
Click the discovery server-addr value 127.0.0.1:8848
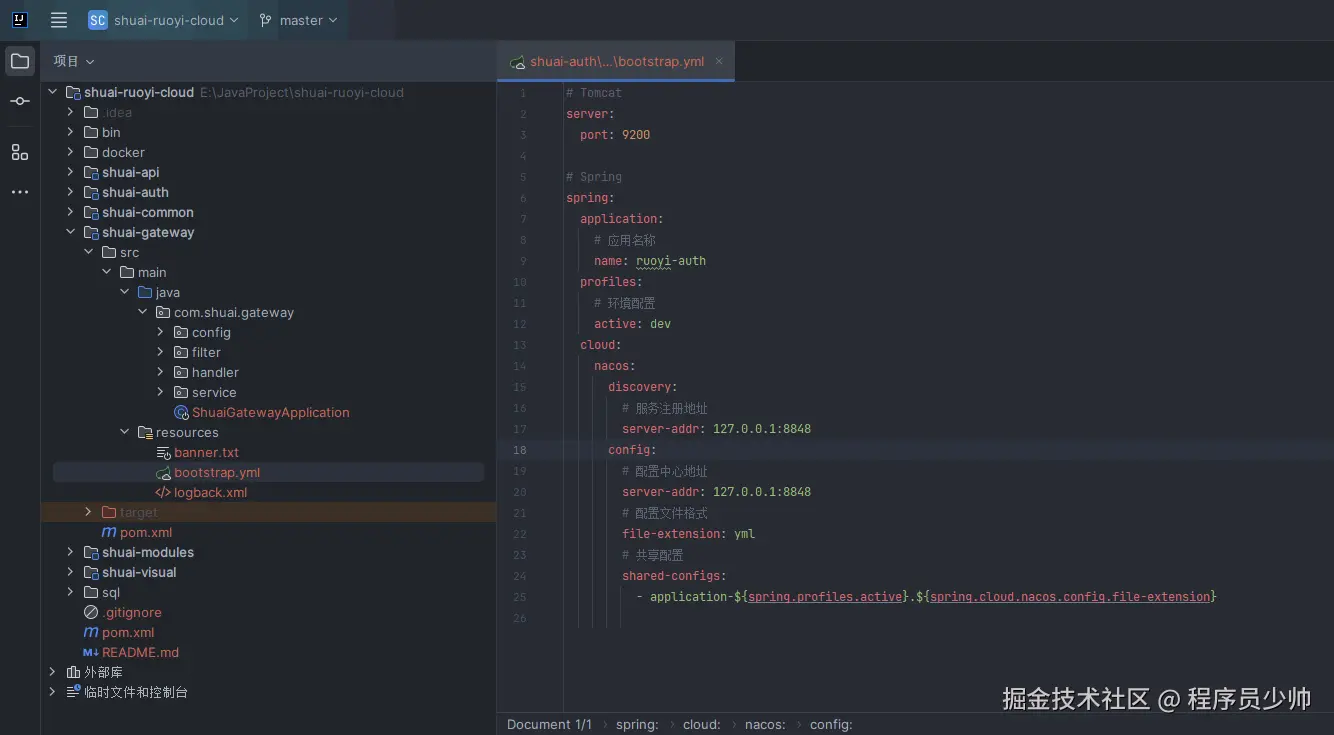click(762, 429)
